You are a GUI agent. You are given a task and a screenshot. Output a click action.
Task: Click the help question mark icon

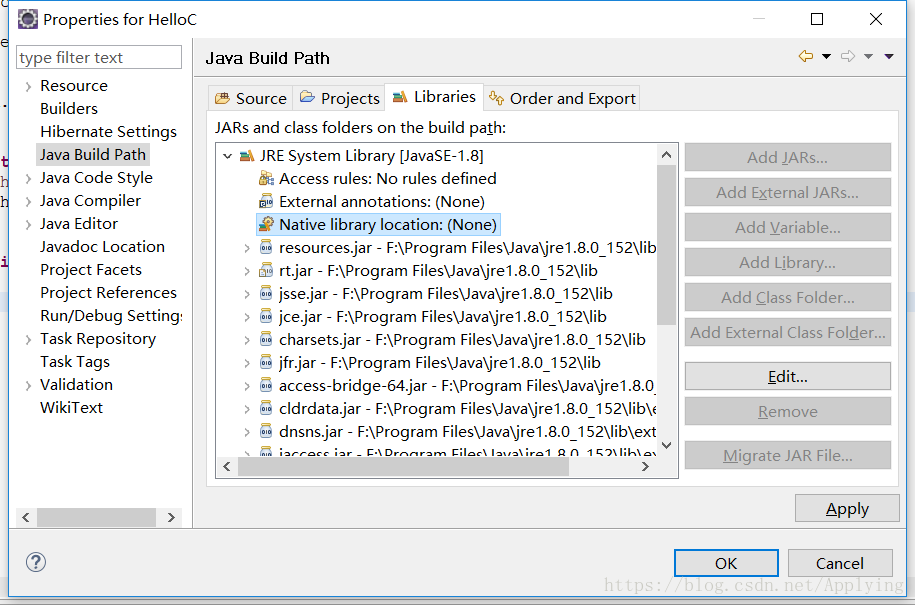pos(36,562)
